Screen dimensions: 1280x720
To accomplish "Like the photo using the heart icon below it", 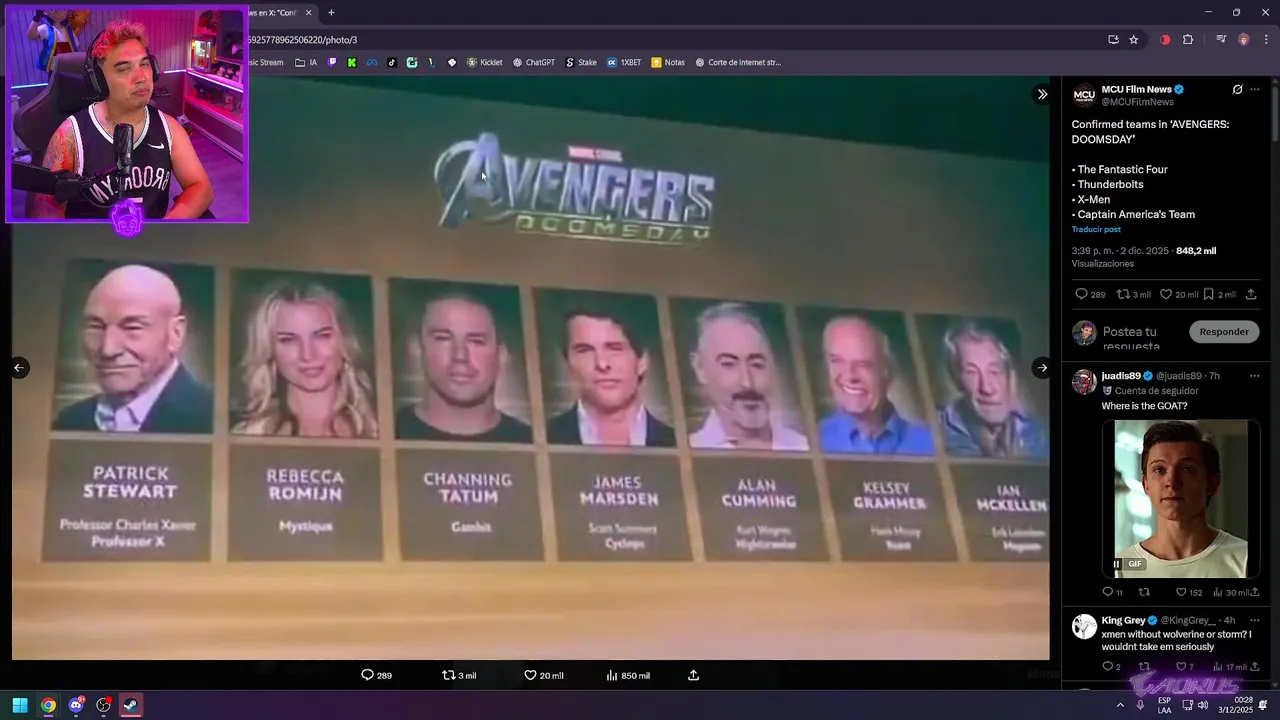I will 530,675.
